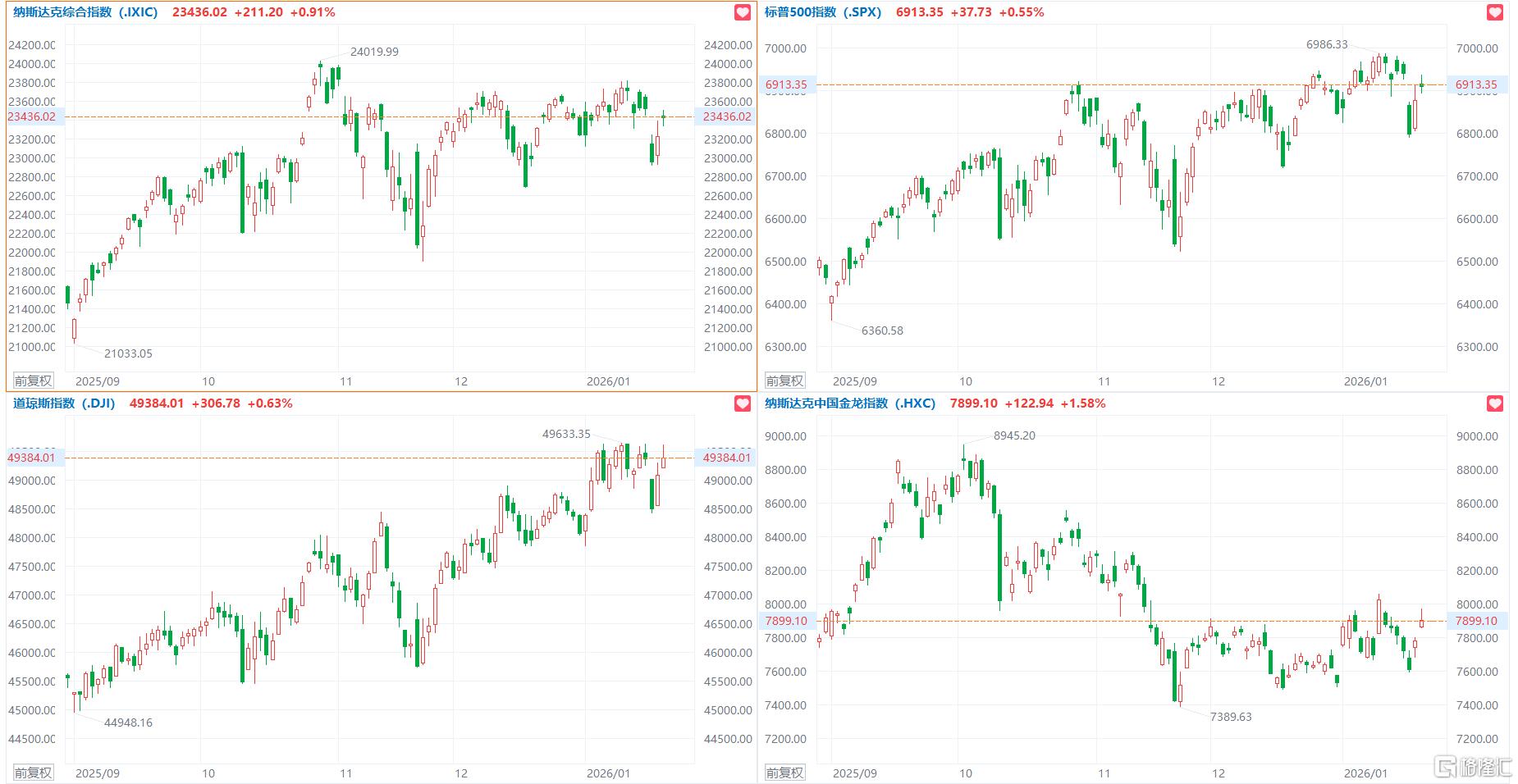Toggle the heart on the China Golden Dragon chart
Viewport: 1518px width, 784px height.
point(1494,403)
